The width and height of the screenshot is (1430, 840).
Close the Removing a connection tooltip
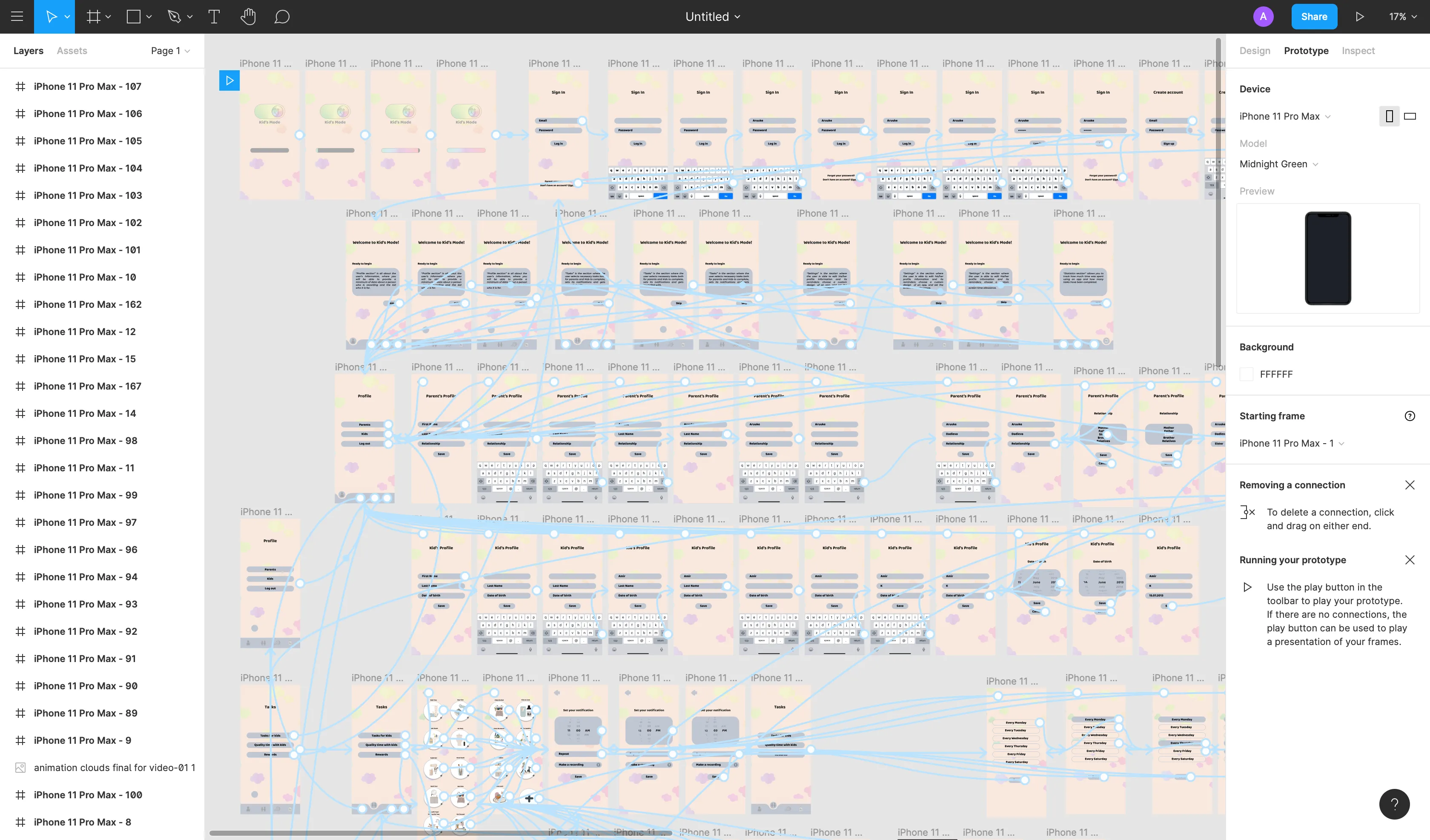[x=1410, y=485]
